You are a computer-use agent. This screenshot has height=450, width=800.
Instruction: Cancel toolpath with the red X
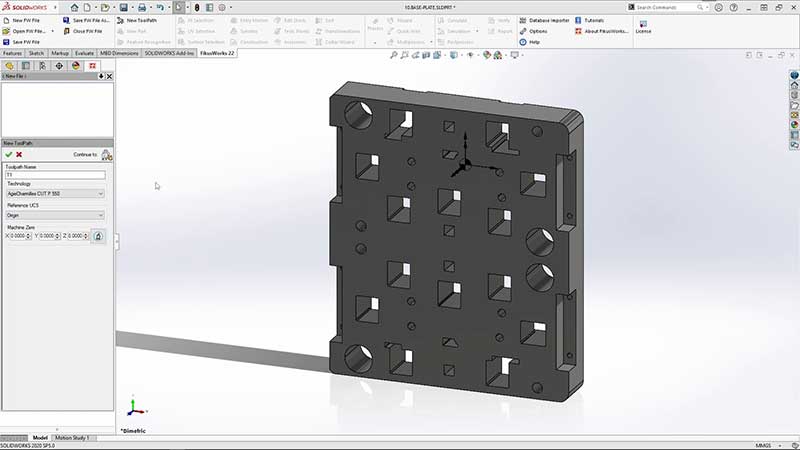click(x=19, y=154)
